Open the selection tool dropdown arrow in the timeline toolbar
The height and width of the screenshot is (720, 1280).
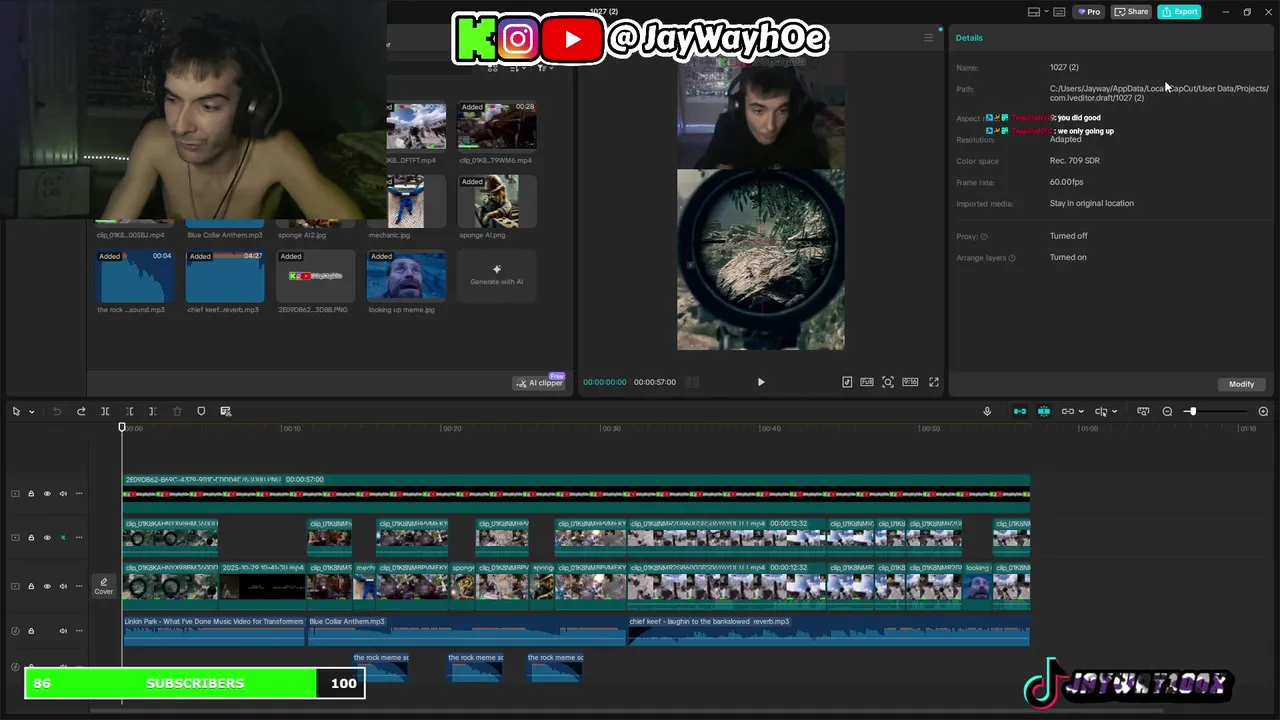pyautogui.click(x=31, y=412)
